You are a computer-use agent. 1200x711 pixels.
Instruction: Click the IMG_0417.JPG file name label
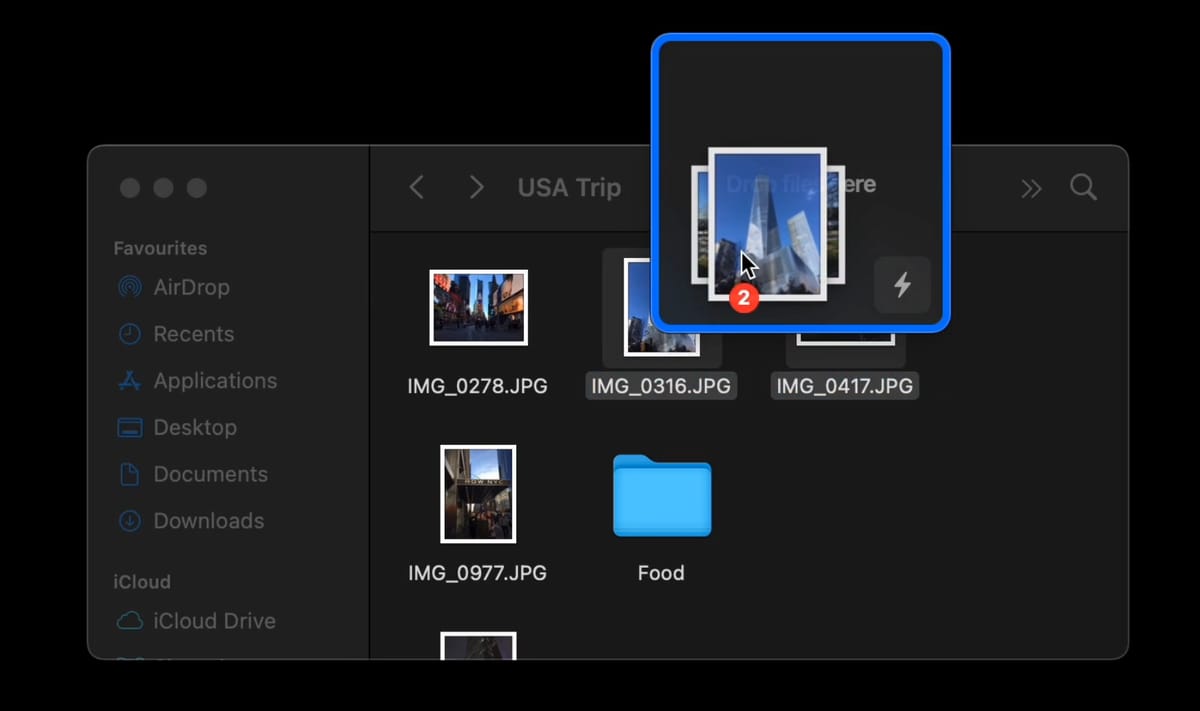tap(845, 386)
